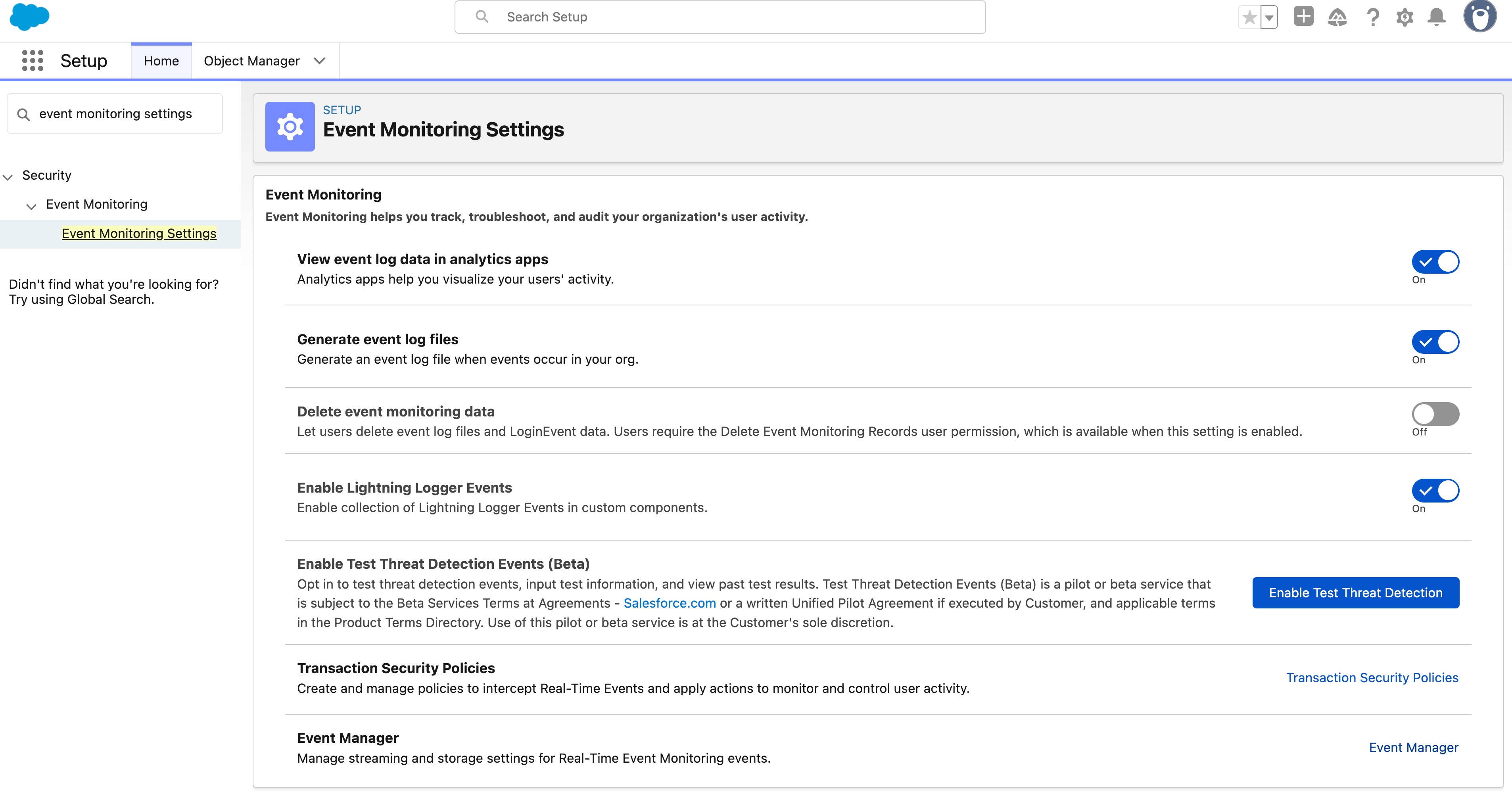Open favorites list dropdown arrow
1512x798 pixels.
click(x=1269, y=17)
